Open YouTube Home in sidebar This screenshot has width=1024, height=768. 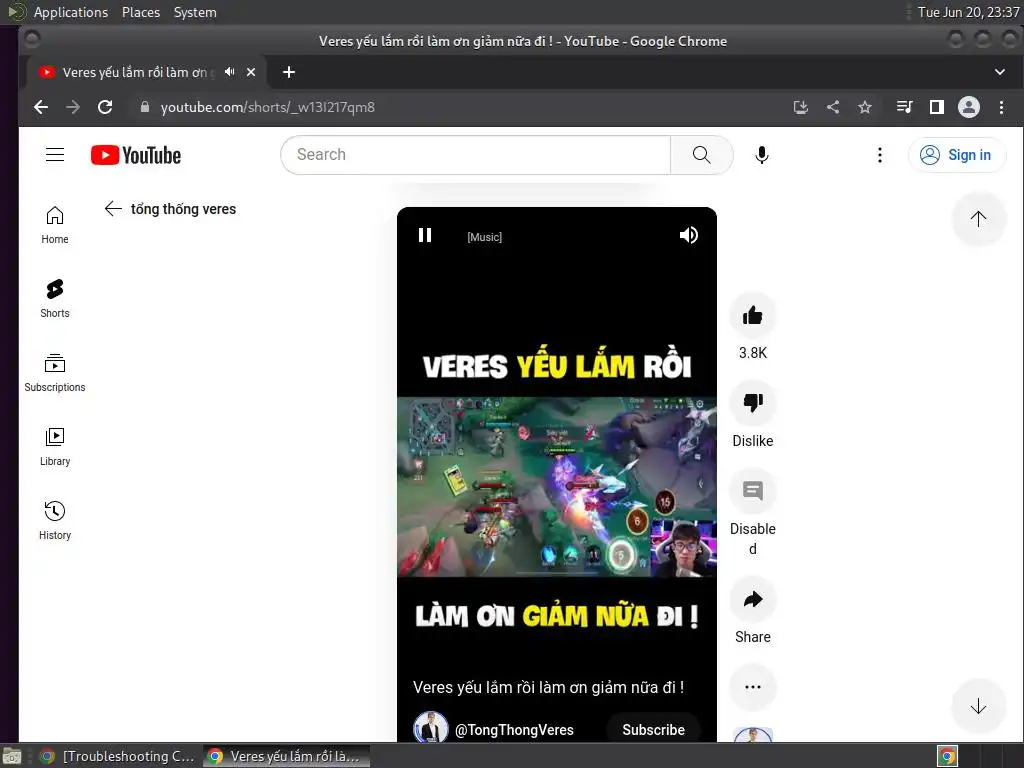tap(55, 225)
